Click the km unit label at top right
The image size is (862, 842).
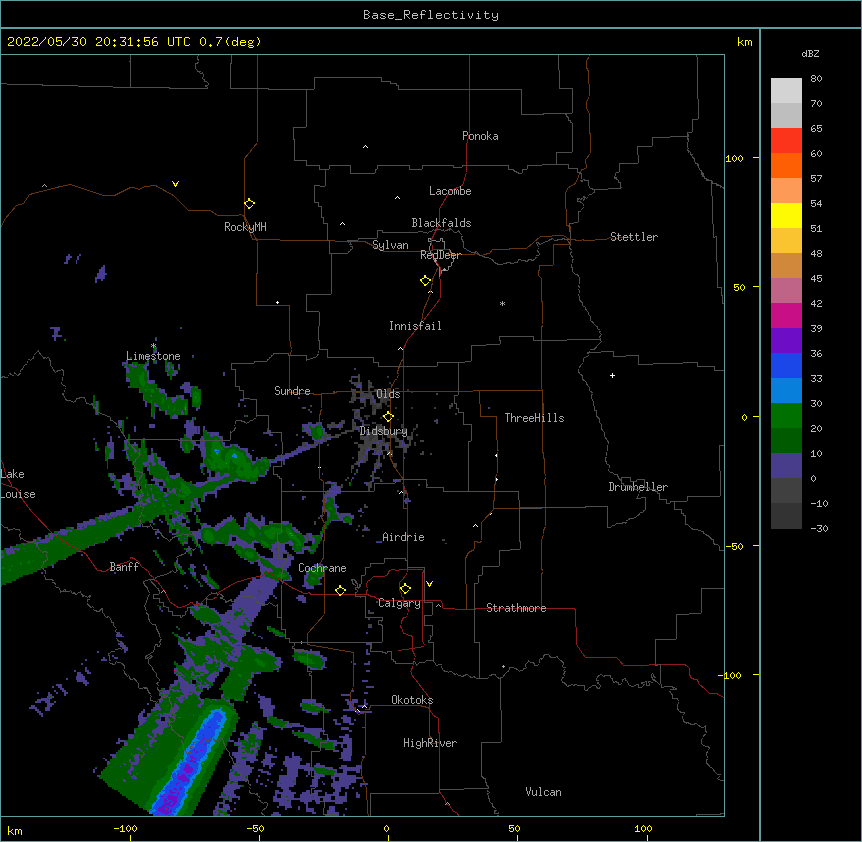(x=744, y=42)
